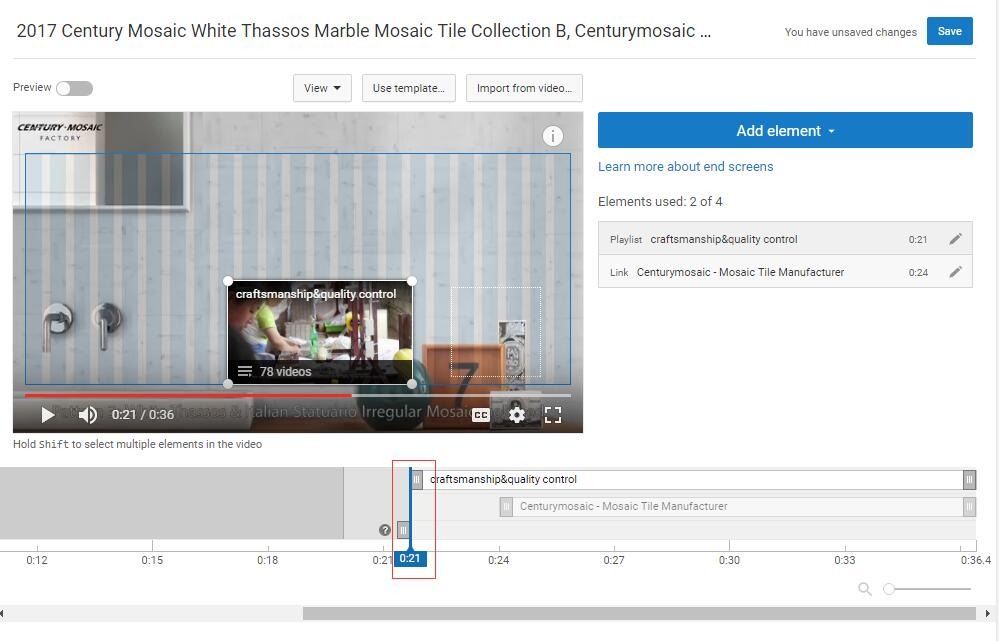
Task: Click the red video progress bar
Action: pos(188,395)
